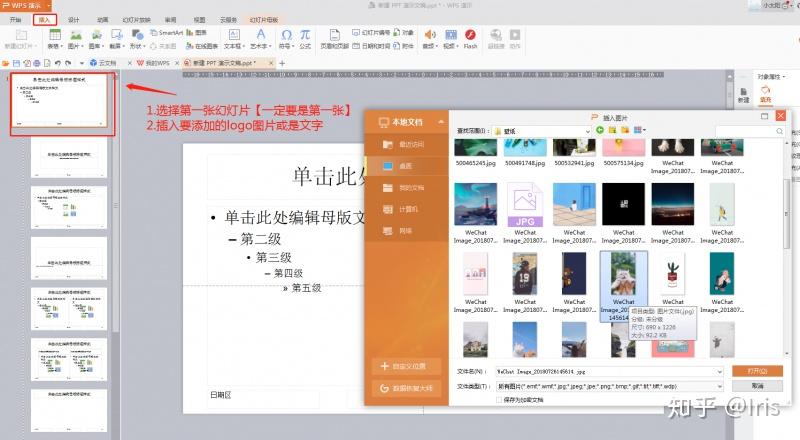800x440 pixels.
Task: Open the WPS 演示 application menu dropdown
Action: click(x=49, y=6)
